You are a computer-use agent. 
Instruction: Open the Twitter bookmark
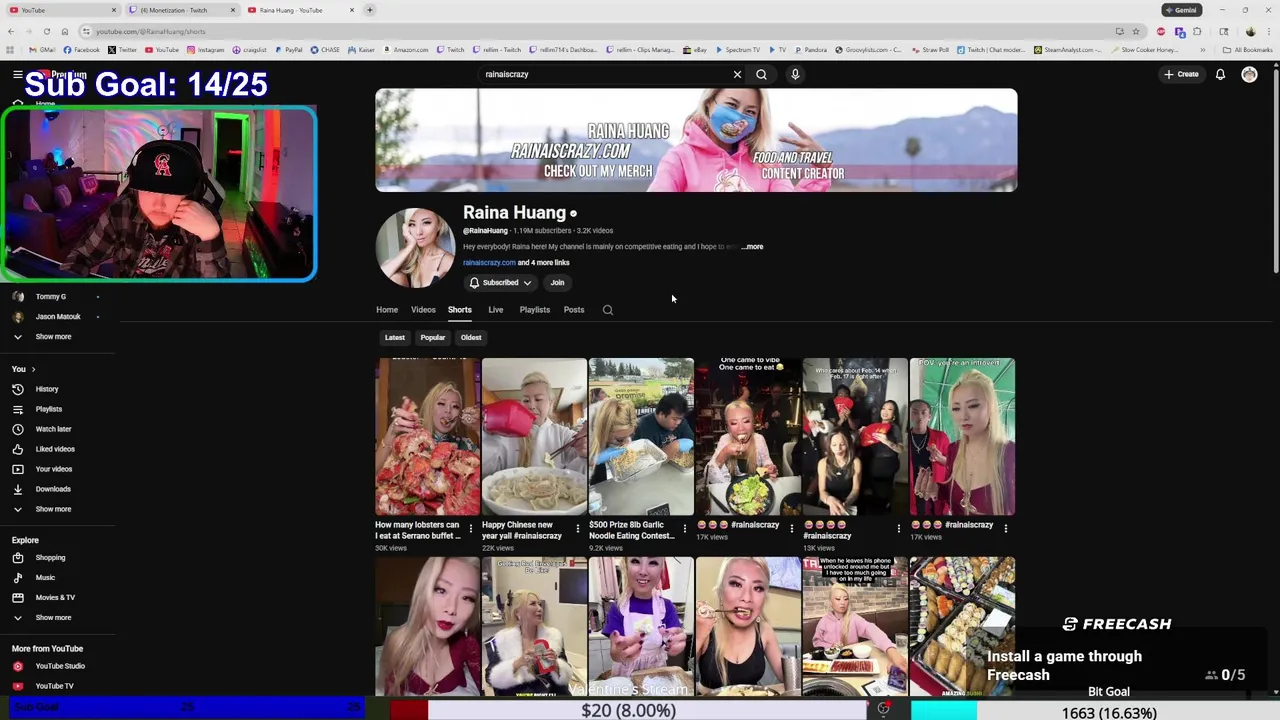[123, 50]
